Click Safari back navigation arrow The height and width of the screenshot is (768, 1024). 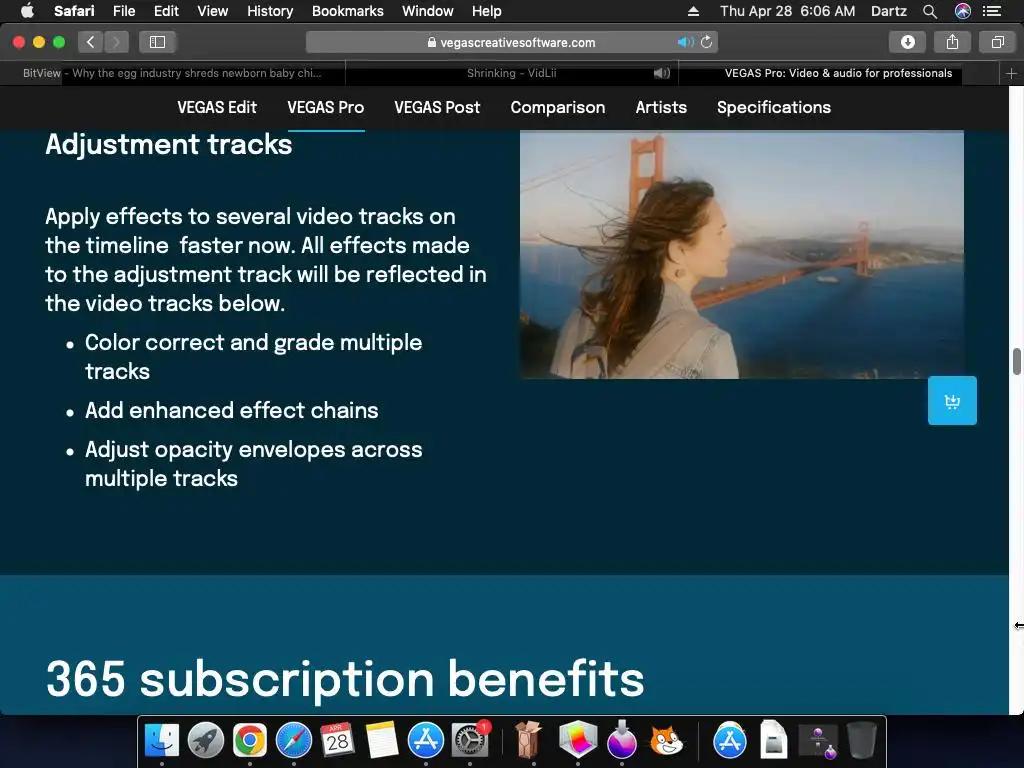91,42
